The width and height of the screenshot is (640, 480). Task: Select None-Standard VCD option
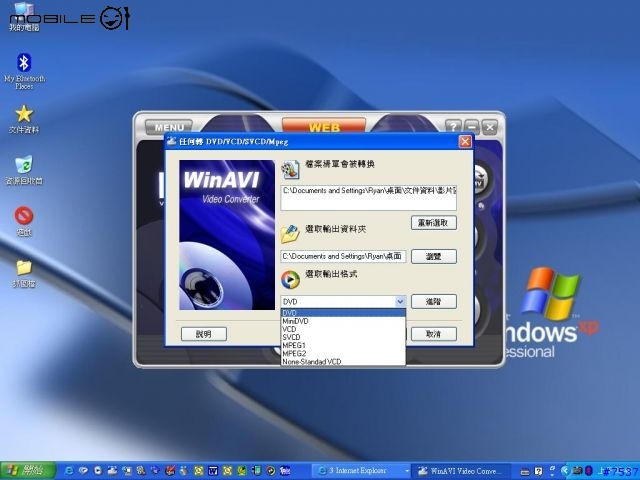coord(343,362)
